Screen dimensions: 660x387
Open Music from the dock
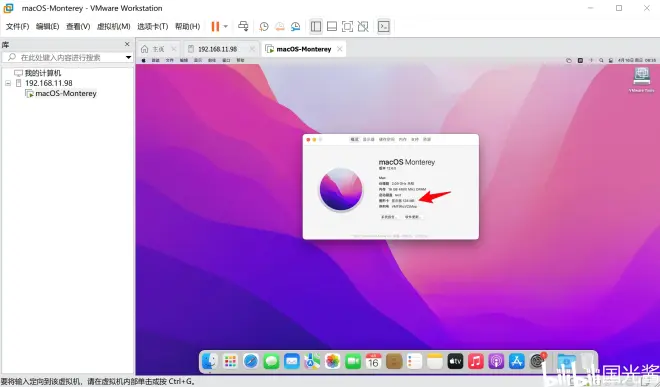tap(476, 361)
